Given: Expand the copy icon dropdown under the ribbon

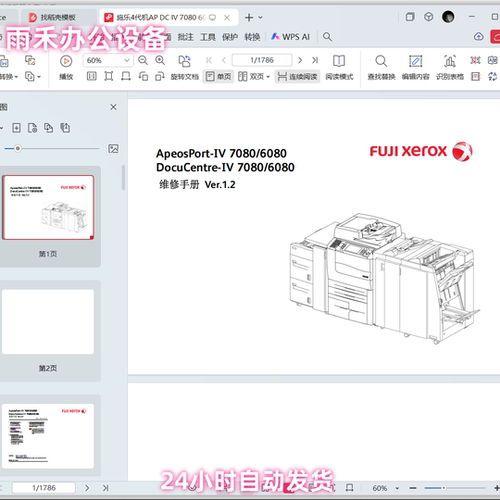Looking at the screenshot, I should 39,77.
